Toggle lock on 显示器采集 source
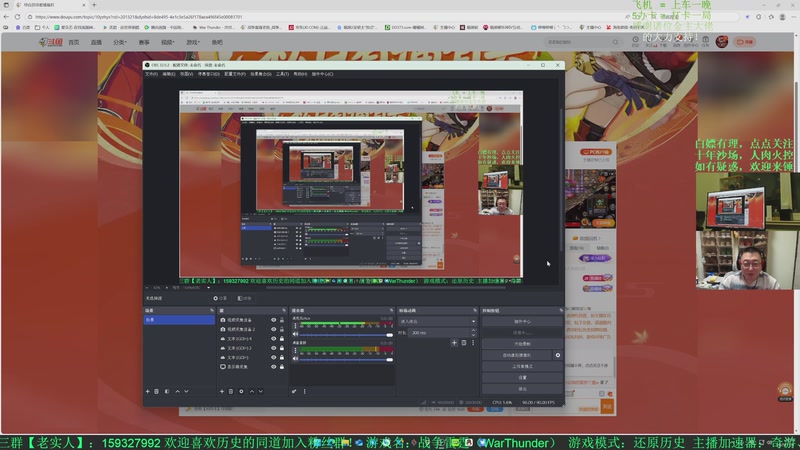The image size is (800, 450). click(282, 366)
